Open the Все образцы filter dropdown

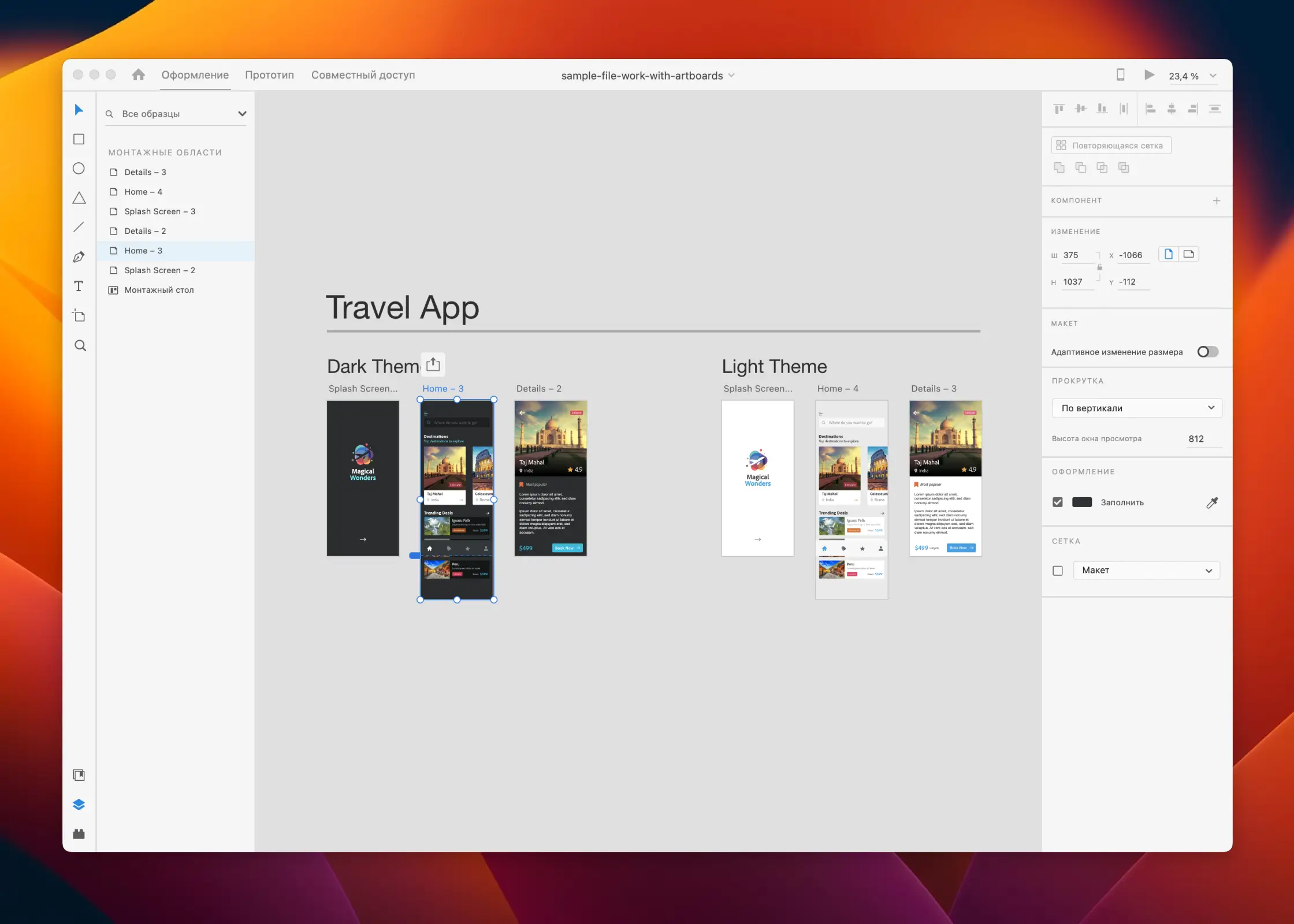click(242, 113)
